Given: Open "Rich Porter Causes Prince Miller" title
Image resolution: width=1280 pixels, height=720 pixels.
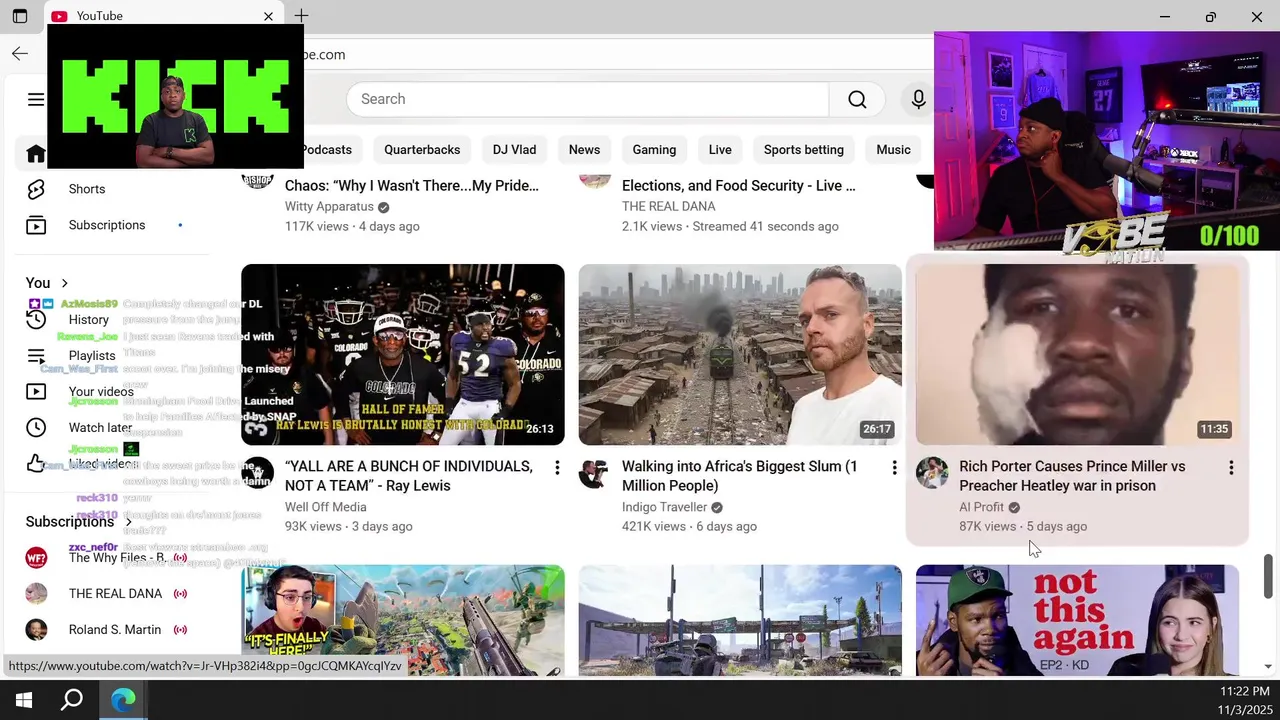Looking at the screenshot, I should click(1072, 476).
